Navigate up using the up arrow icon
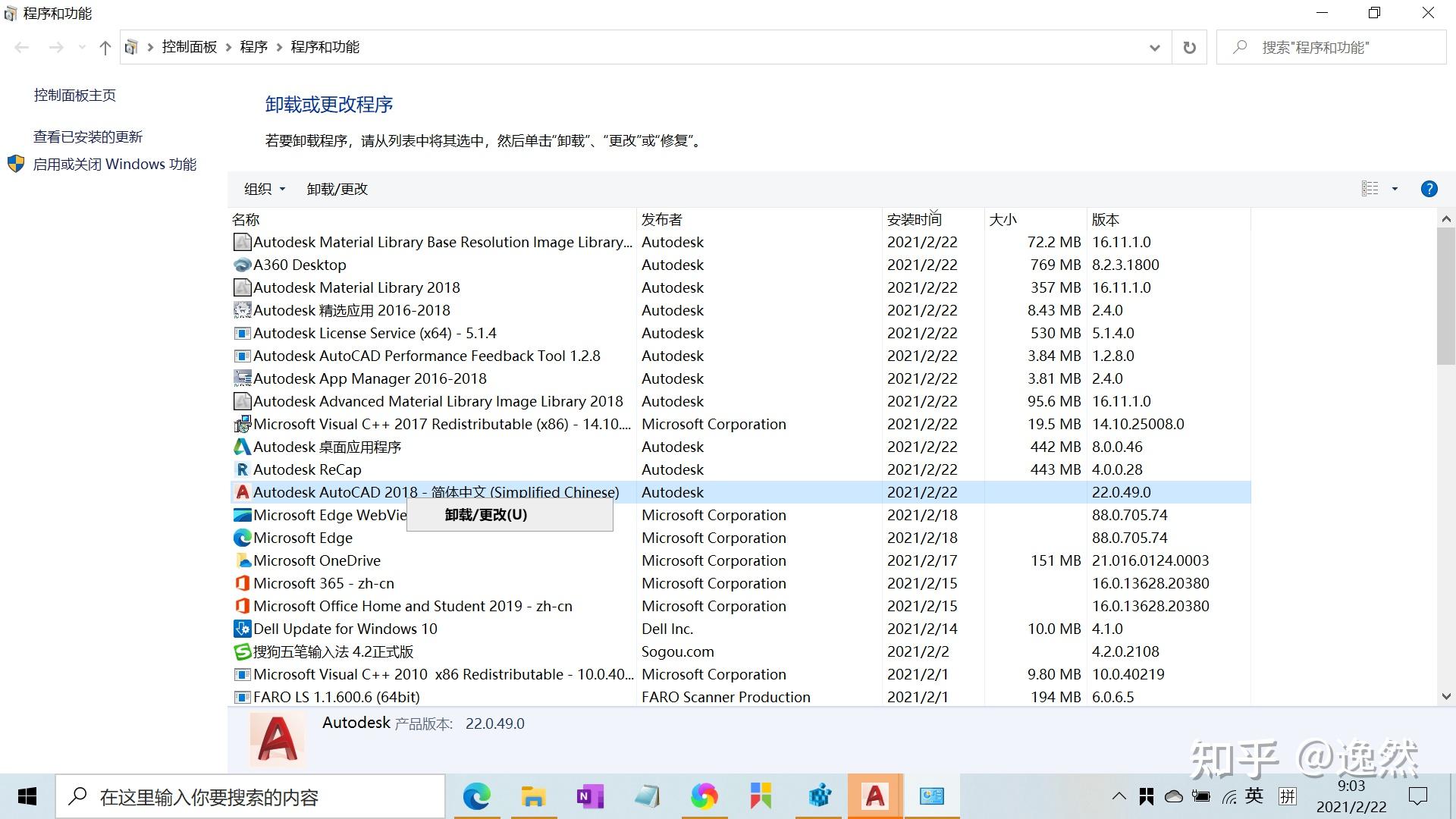 (105, 47)
